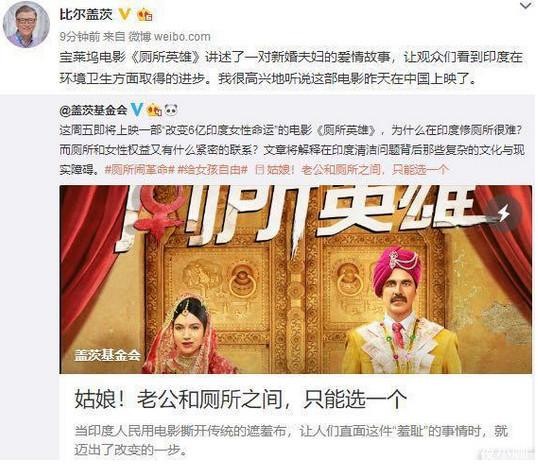Screen dimensions: 538x470
Task: Open the 姑娘！老公和厕所之间 article link
Action: tap(351, 169)
